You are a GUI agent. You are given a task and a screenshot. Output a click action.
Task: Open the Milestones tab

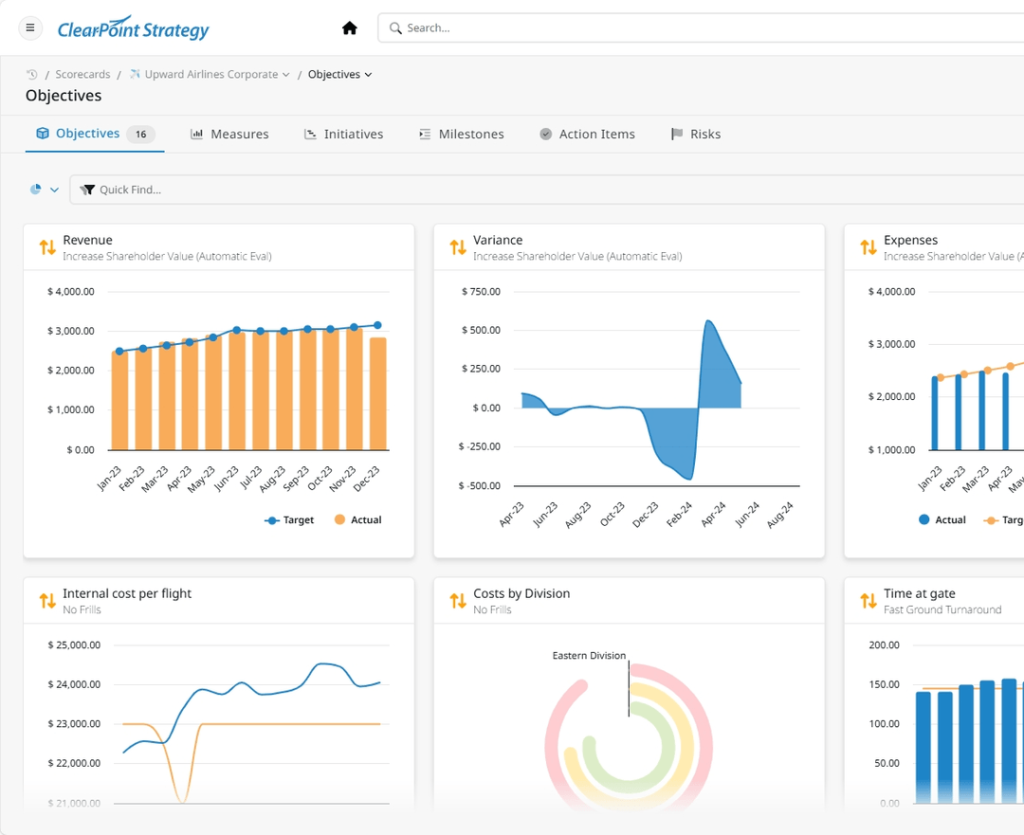click(x=462, y=134)
